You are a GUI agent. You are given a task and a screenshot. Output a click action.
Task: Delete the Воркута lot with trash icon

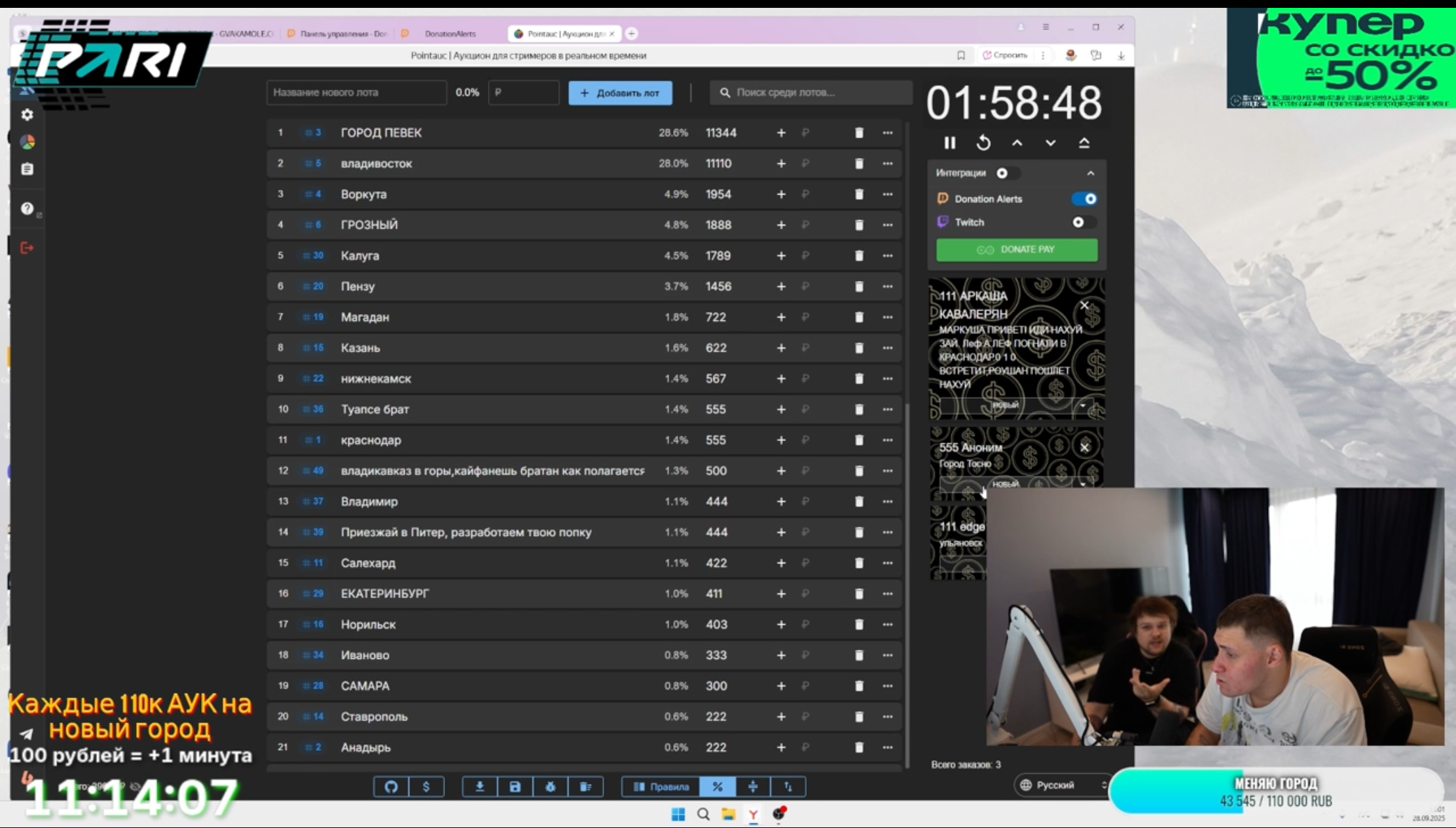[859, 195]
